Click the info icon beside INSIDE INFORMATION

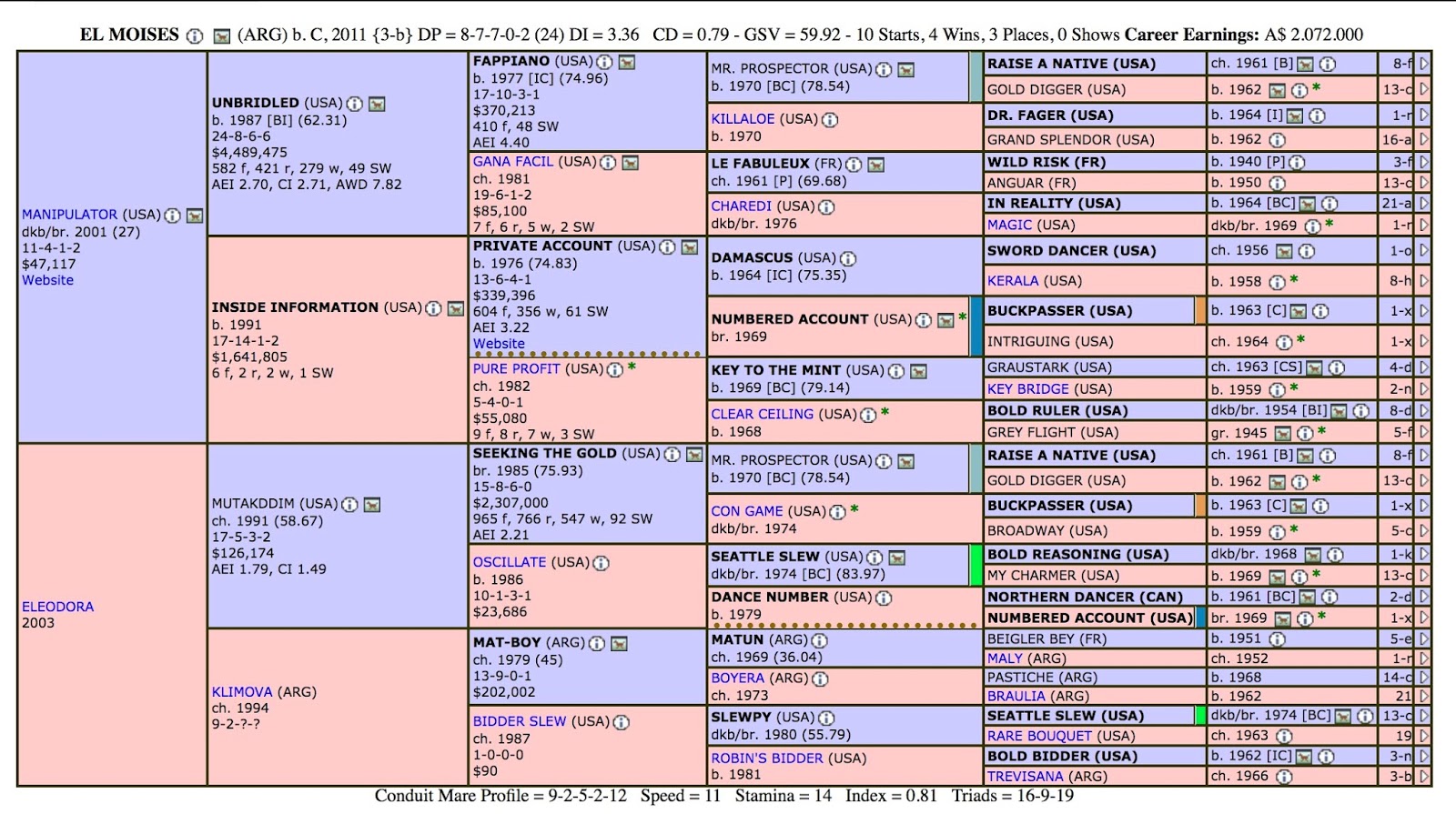tap(433, 308)
